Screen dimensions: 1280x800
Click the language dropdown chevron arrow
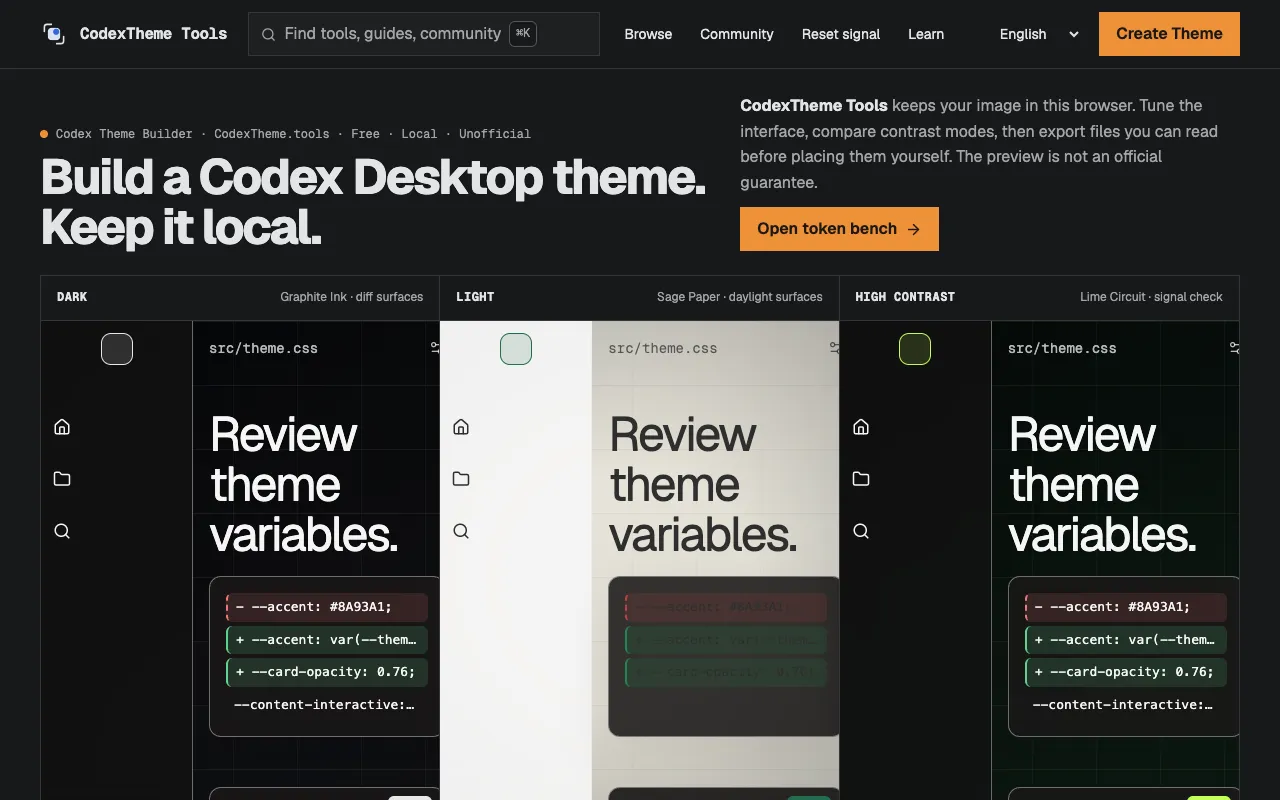1074,34
